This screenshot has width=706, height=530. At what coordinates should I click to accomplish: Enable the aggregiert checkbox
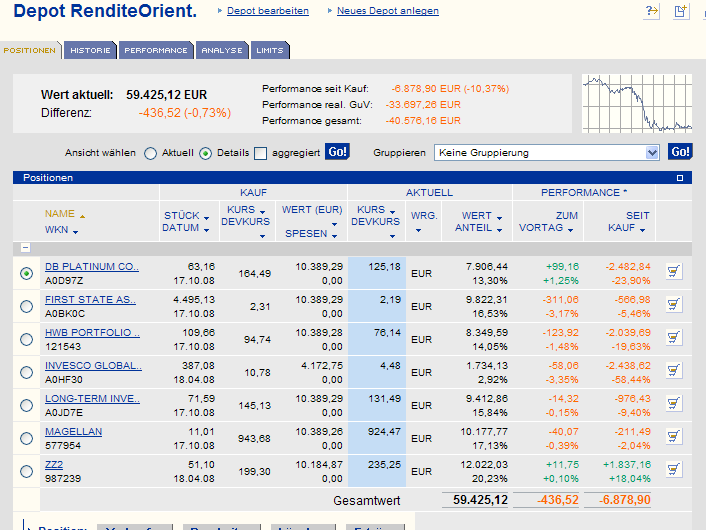pyautogui.click(x=261, y=153)
